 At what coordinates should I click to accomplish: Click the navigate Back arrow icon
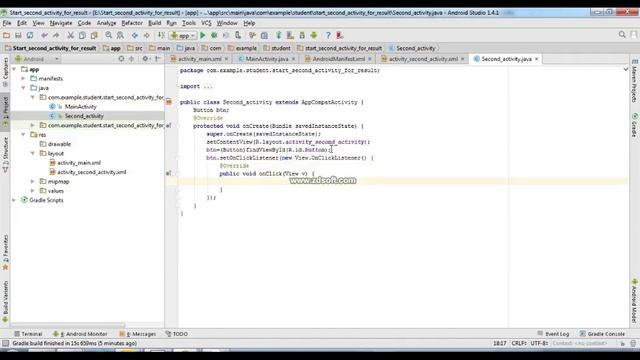click(x=135, y=36)
